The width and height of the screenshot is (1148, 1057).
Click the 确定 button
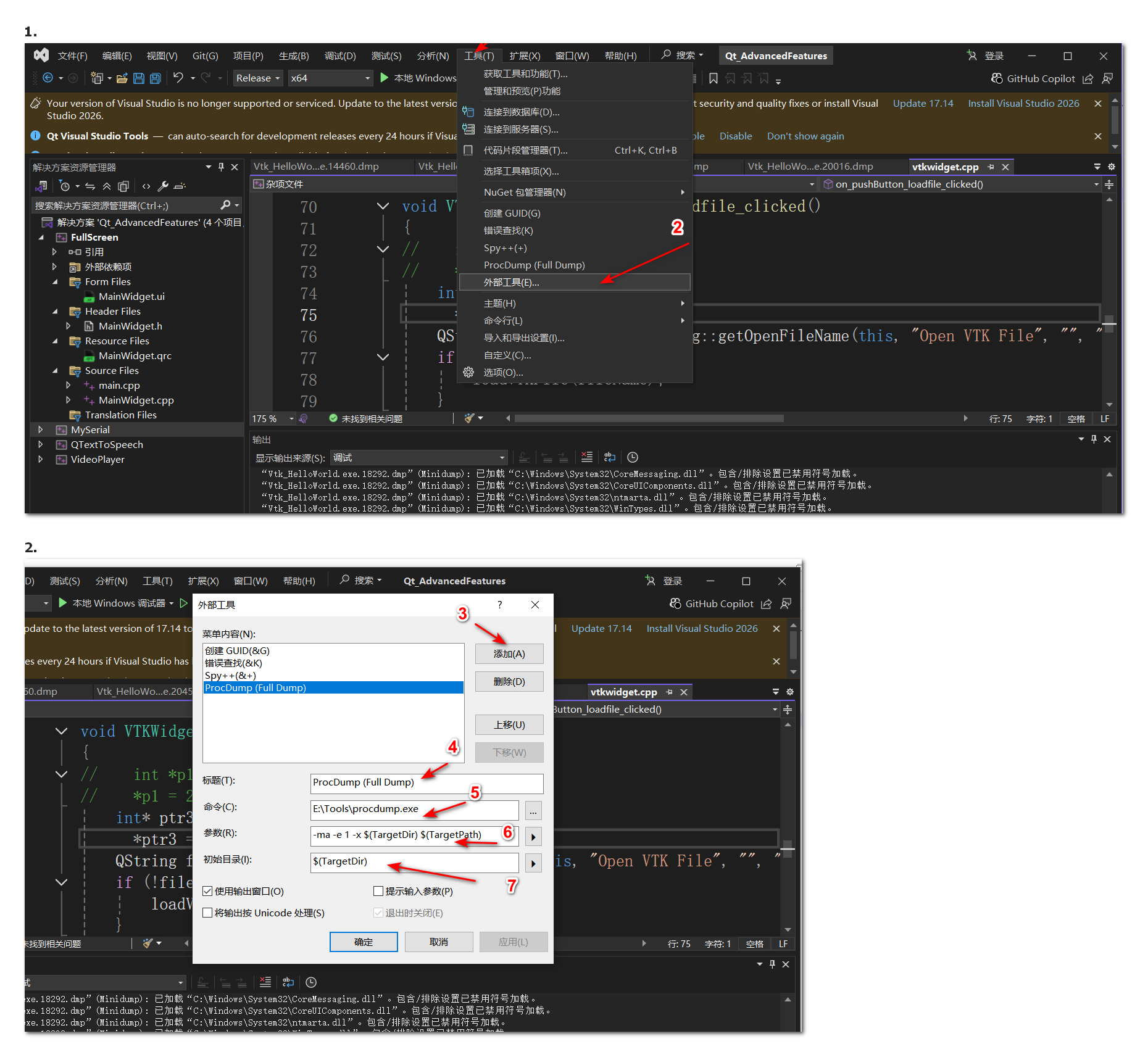[x=364, y=942]
